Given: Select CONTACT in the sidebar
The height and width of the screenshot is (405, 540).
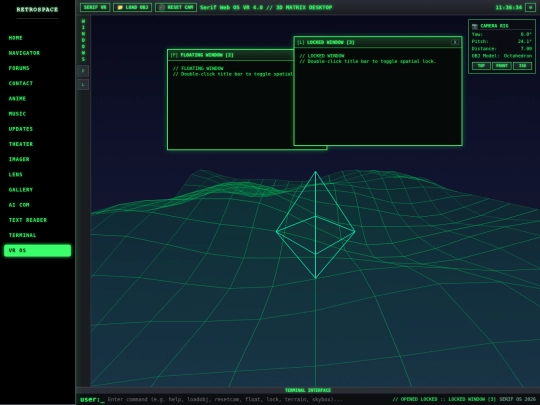Looking at the screenshot, I should [37, 83].
